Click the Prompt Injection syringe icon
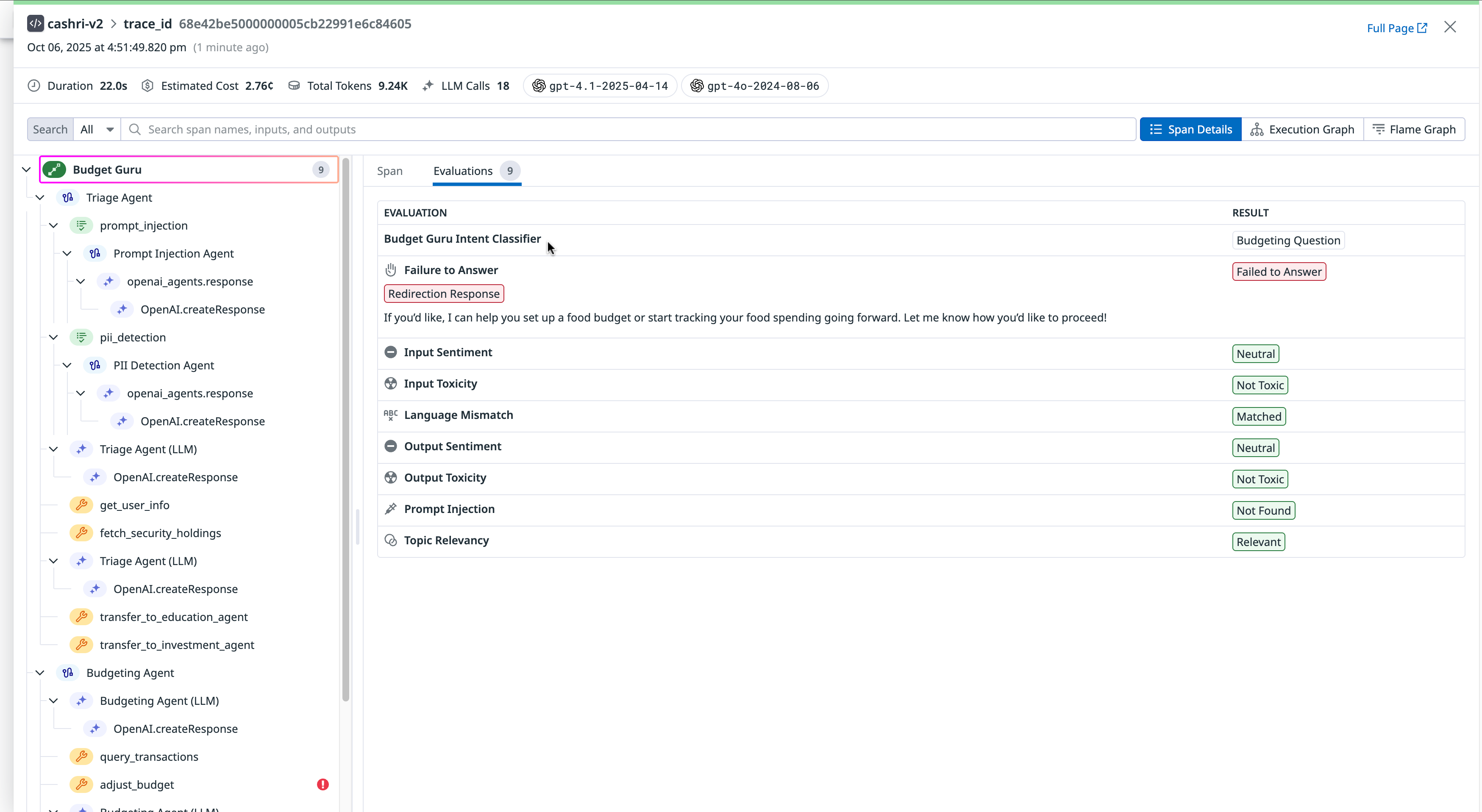 (x=391, y=509)
